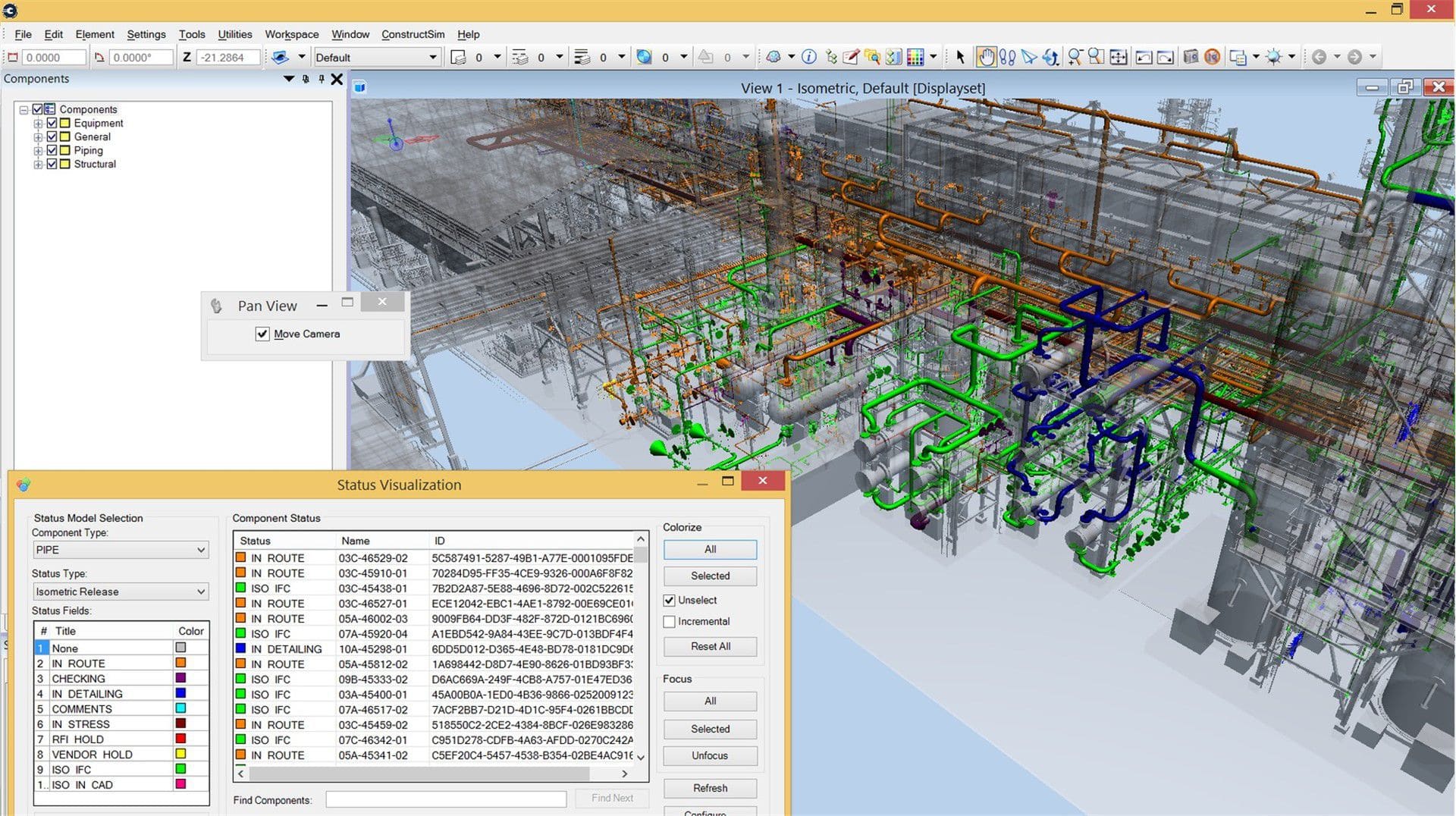Open the camera Render tool
Screen dimensions: 1456x816
coord(1191,56)
